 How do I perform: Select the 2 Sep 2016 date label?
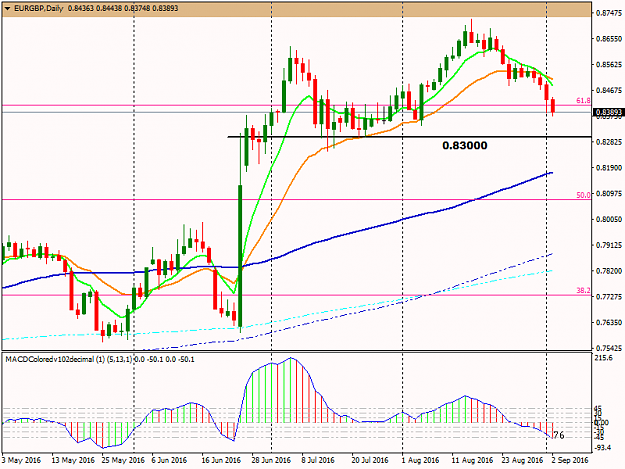(x=570, y=460)
